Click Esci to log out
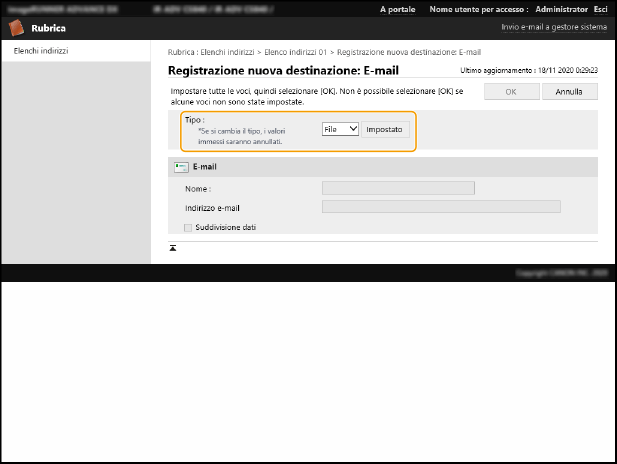Screen dimensions: 617x464 click(x=600, y=8)
